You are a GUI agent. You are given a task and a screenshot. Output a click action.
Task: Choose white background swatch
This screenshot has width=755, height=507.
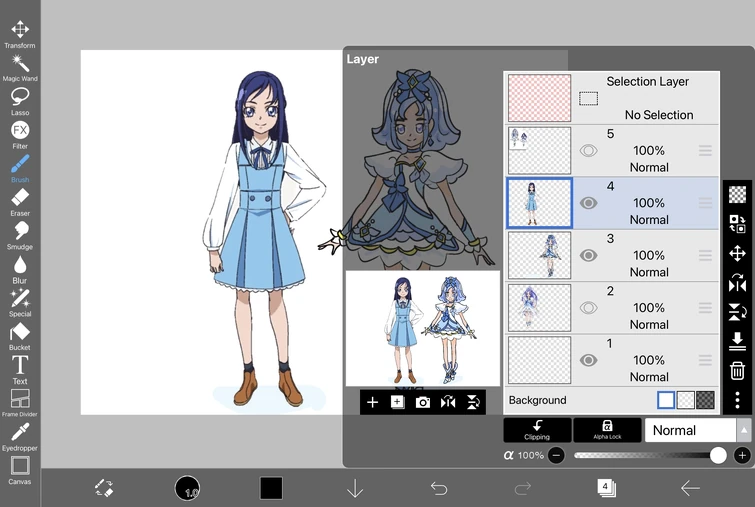[x=666, y=400]
